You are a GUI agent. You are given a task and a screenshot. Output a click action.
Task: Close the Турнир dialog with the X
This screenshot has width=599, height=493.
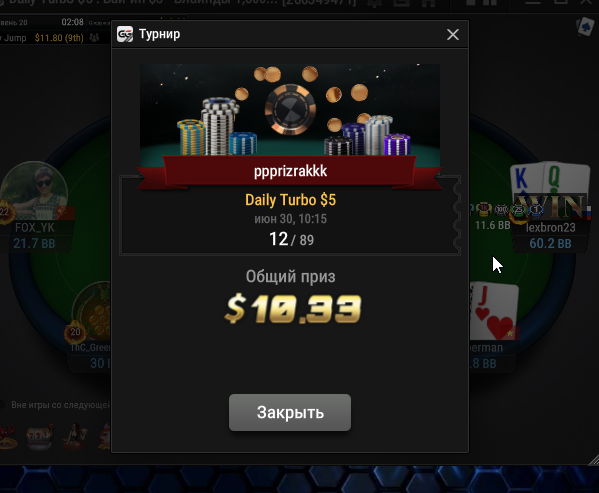click(453, 35)
